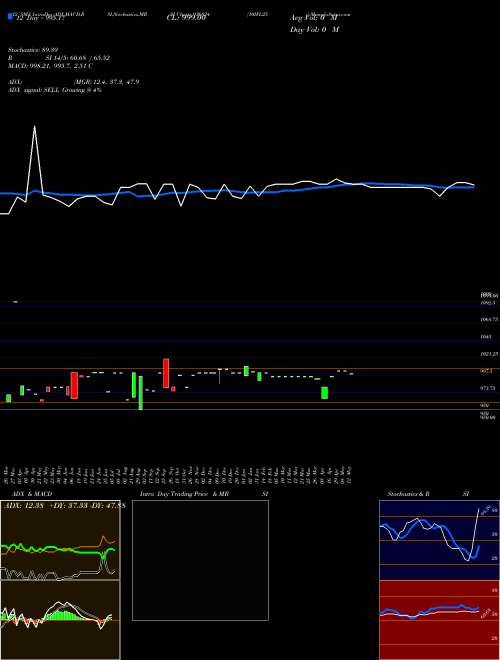Click the '1092.5' price axis label
The image size is (500, 660).
488,303
